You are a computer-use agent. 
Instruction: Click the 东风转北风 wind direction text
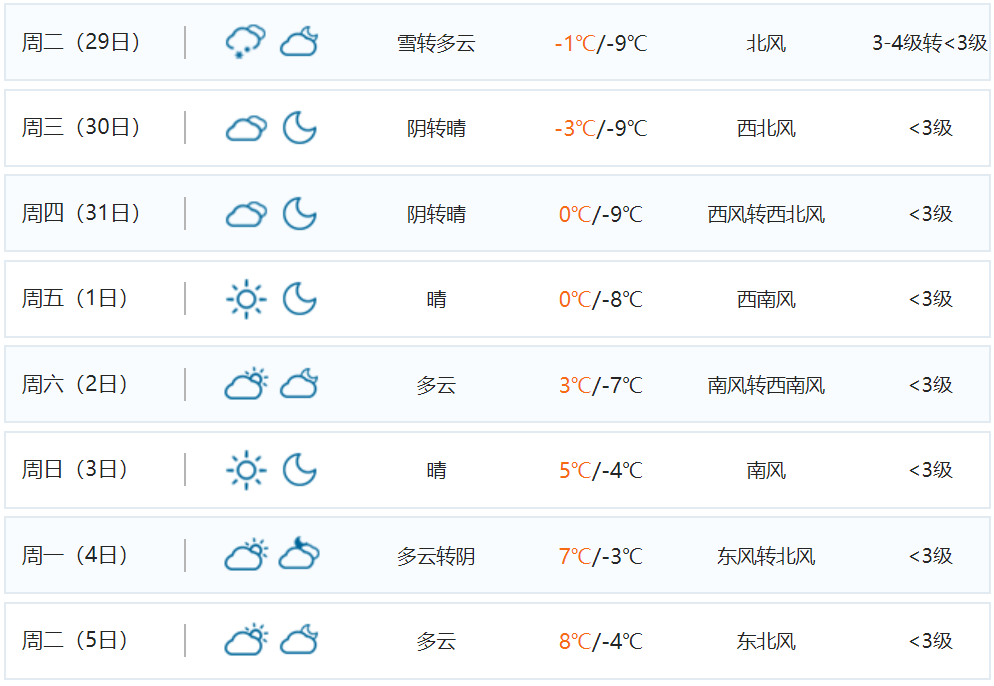pos(766,556)
